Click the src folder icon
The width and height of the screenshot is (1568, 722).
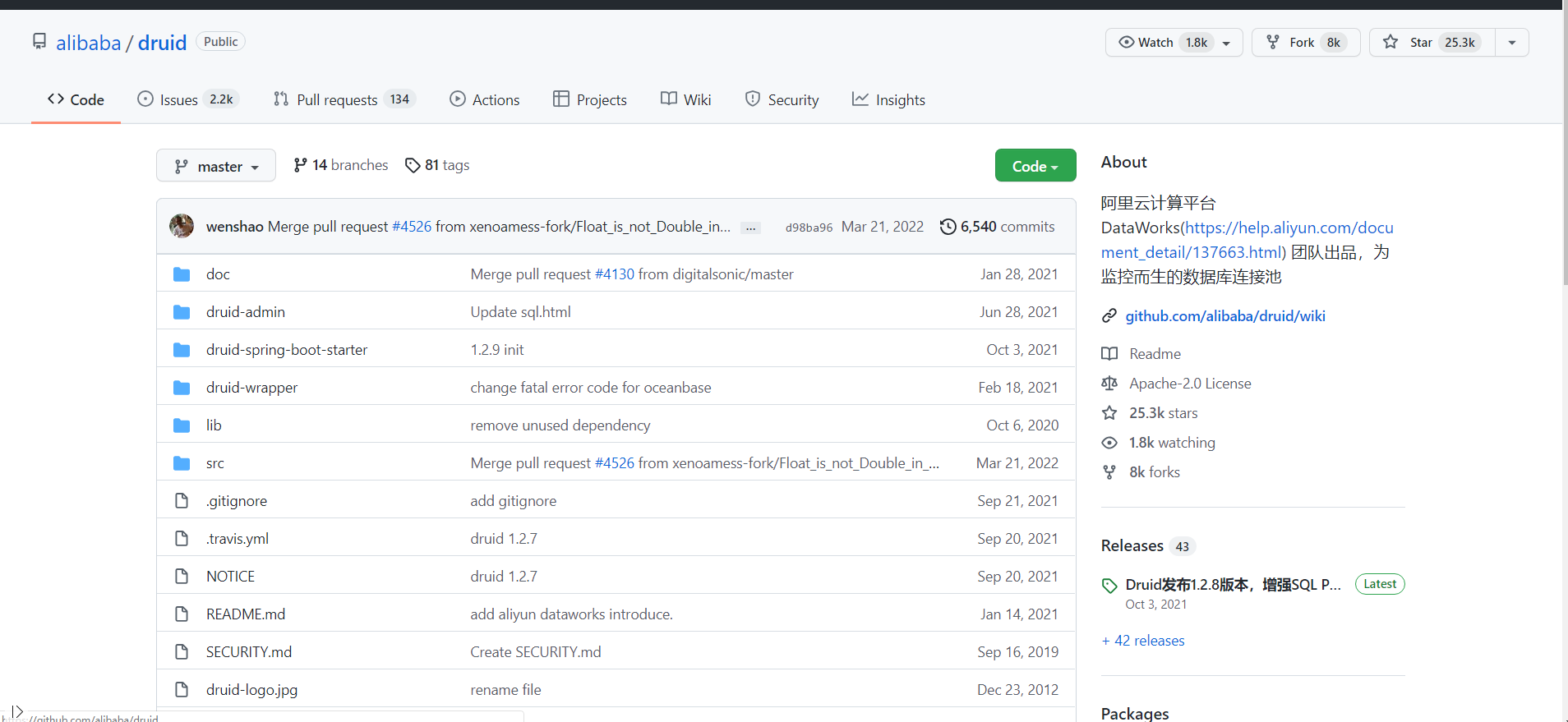click(x=182, y=463)
